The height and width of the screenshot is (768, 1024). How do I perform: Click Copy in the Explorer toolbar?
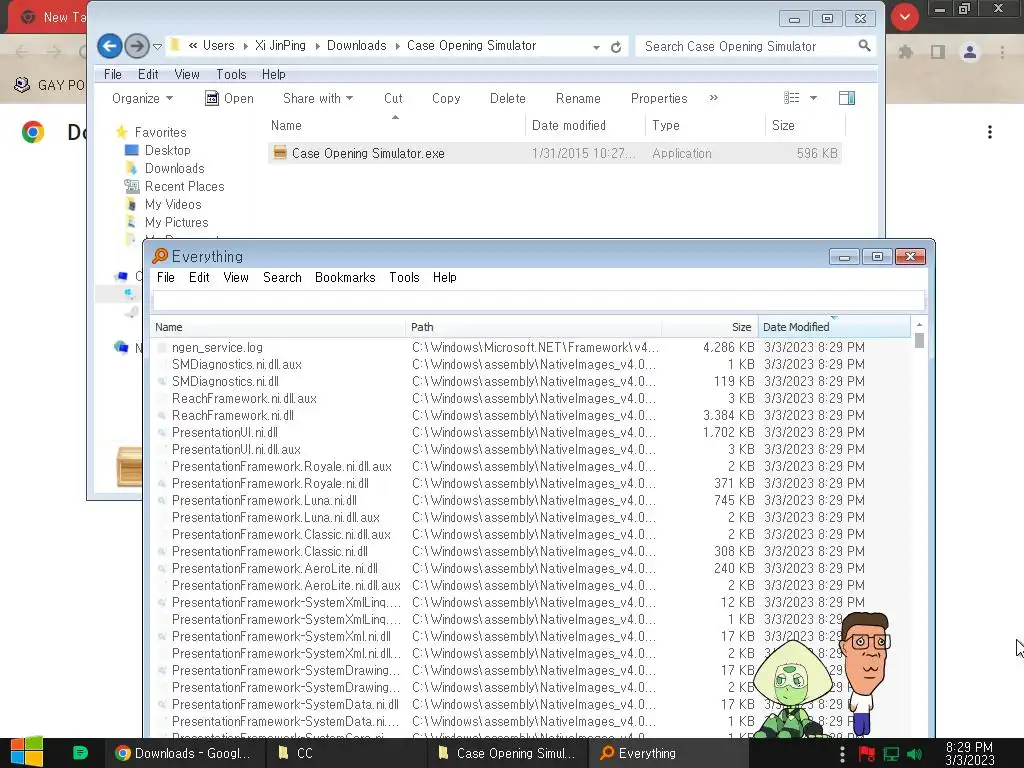[446, 99]
